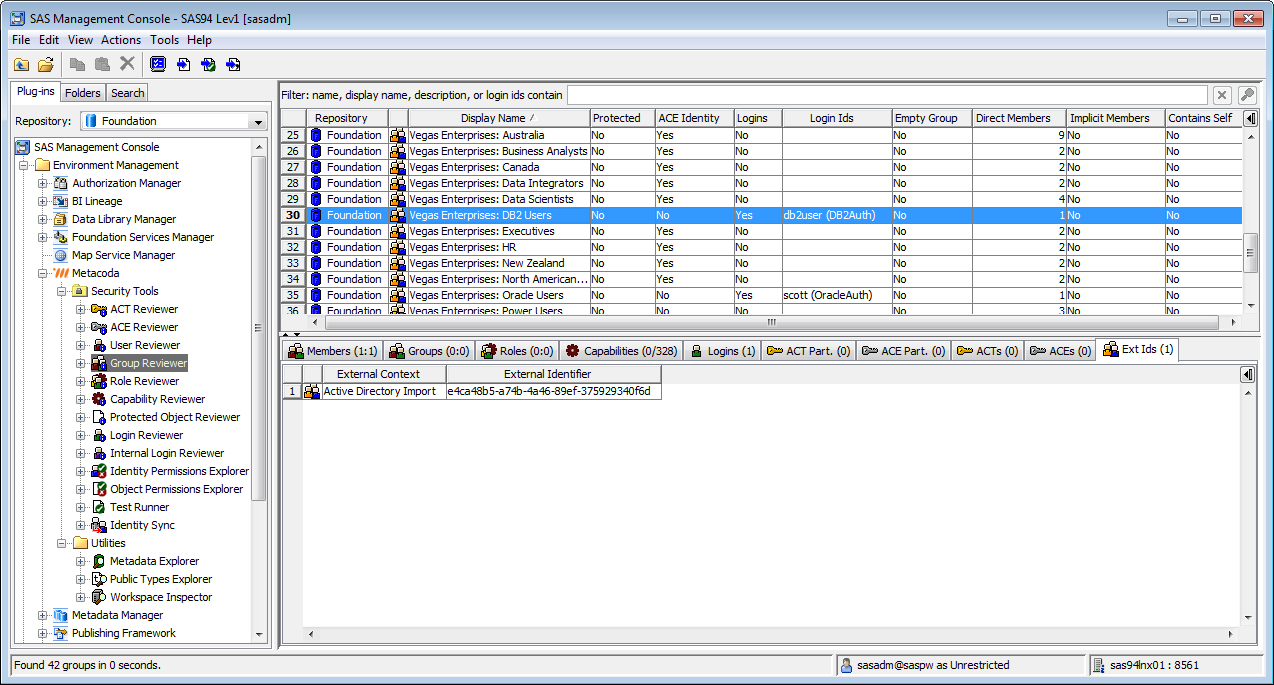Click the up-one-level folder toolbar icon

[x=21, y=64]
